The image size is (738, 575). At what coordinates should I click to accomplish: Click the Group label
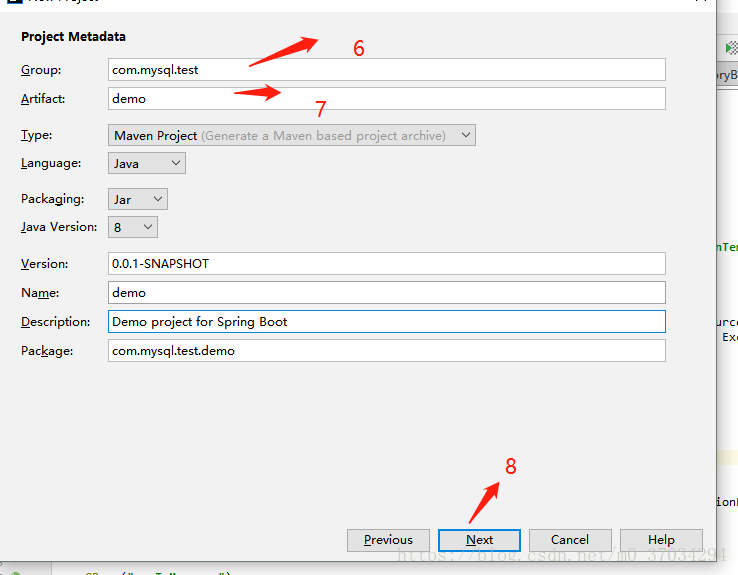click(x=41, y=70)
